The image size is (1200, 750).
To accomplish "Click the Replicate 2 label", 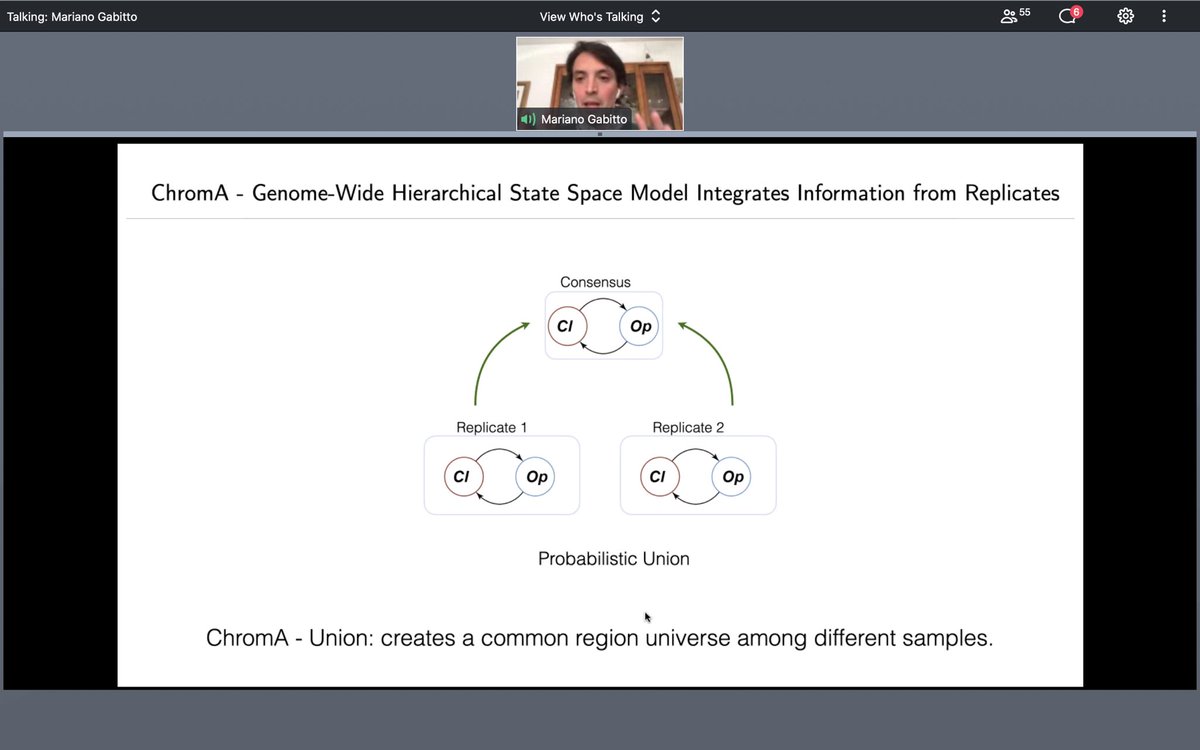I will pyautogui.click(x=688, y=427).
